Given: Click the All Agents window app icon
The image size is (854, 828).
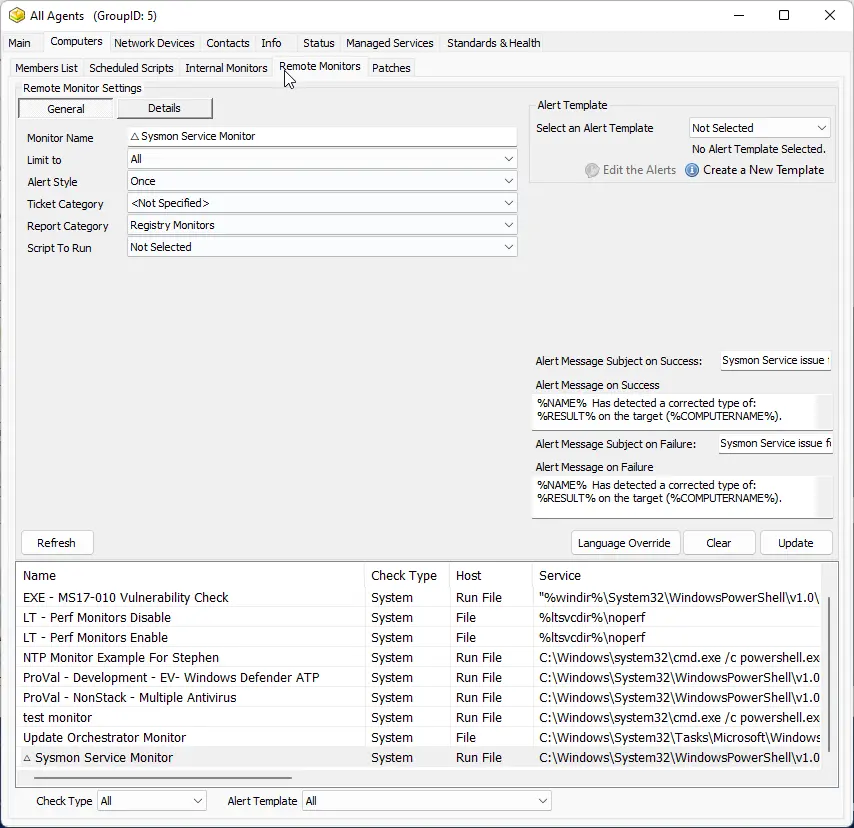Looking at the screenshot, I should [x=17, y=15].
